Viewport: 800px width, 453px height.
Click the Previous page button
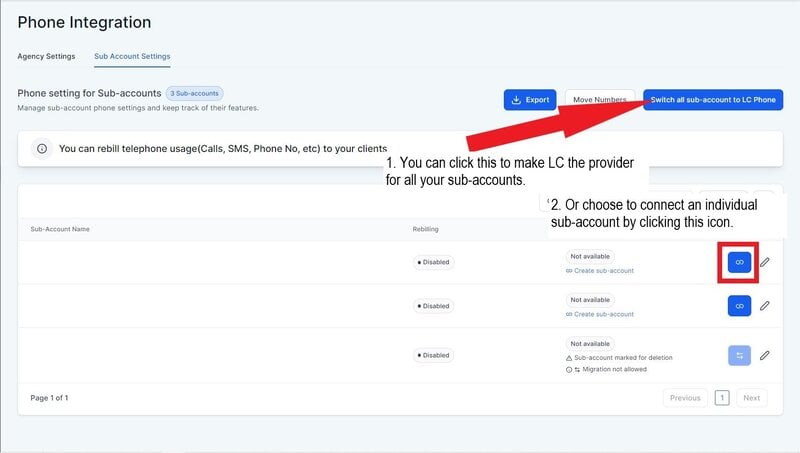(685, 398)
